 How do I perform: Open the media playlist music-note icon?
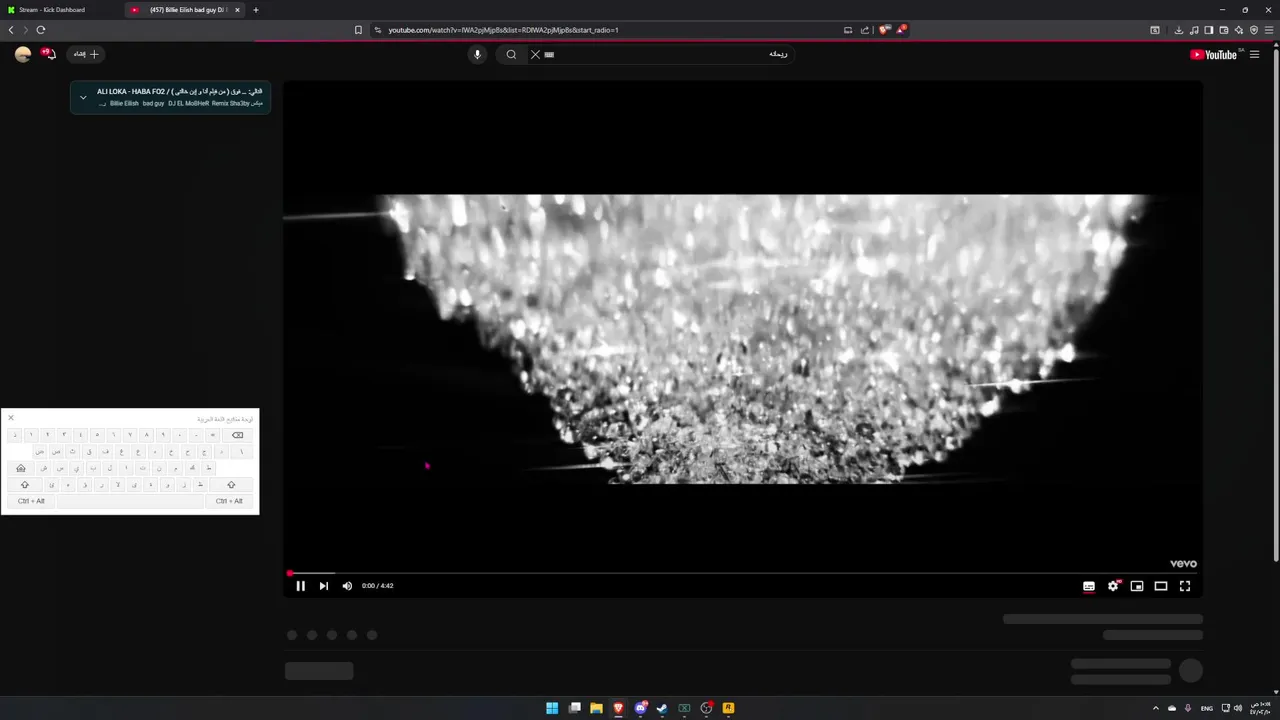(1194, 30)
